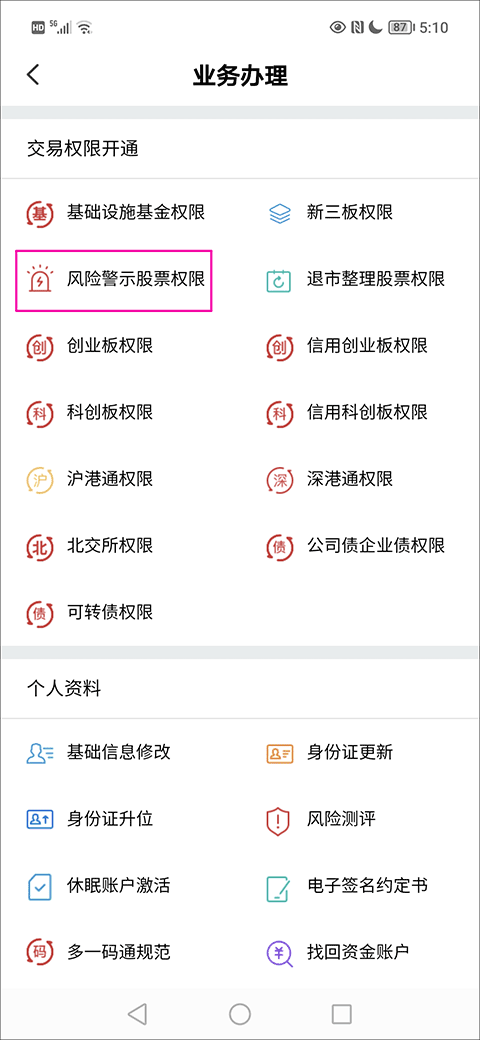The width and height of the screenshot is (480, 1040).
Task: Tap the 休眠账户激活 file checkmark icon
Action: [x=40, y=887]
